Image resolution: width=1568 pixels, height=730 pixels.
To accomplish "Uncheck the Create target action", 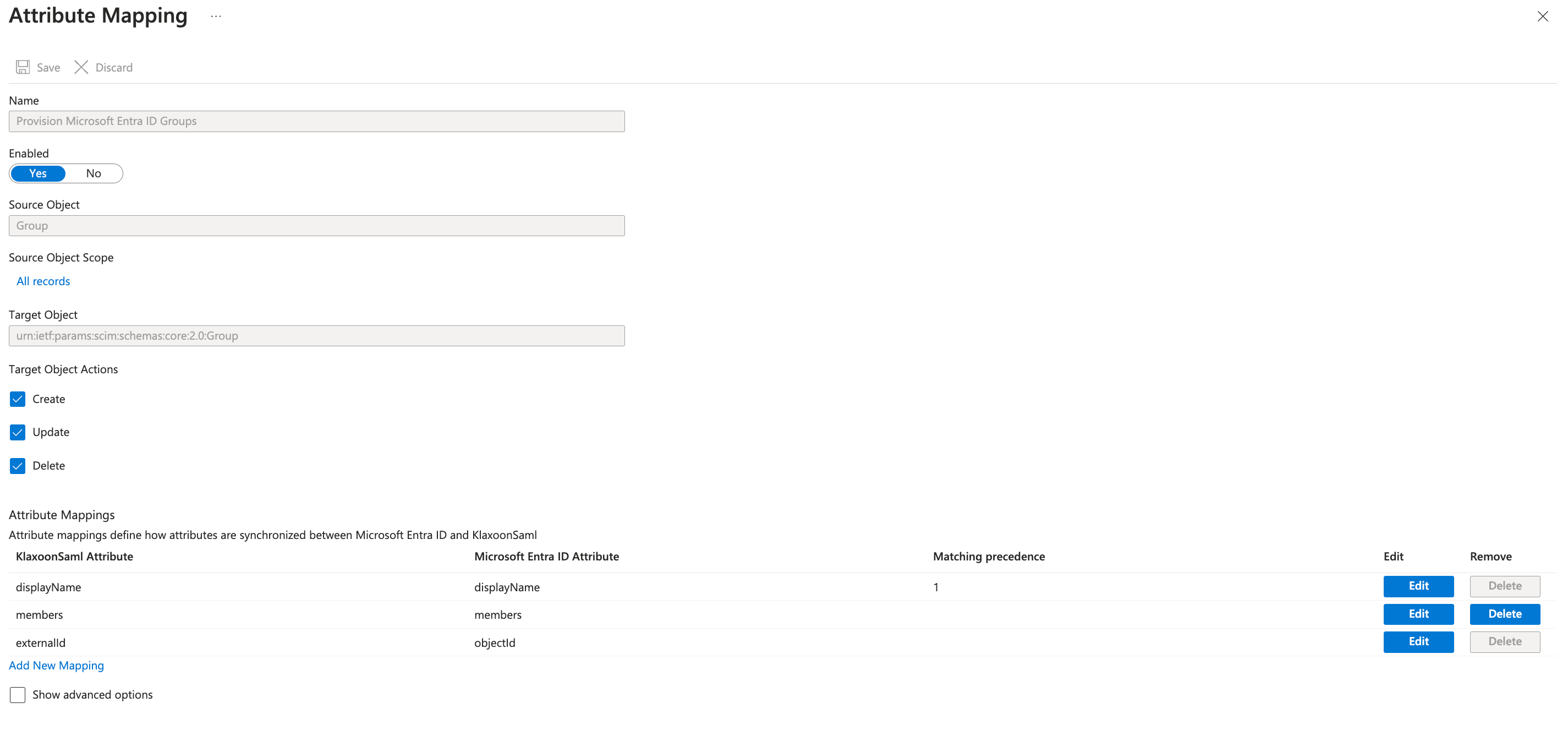I will pos(18,399).
